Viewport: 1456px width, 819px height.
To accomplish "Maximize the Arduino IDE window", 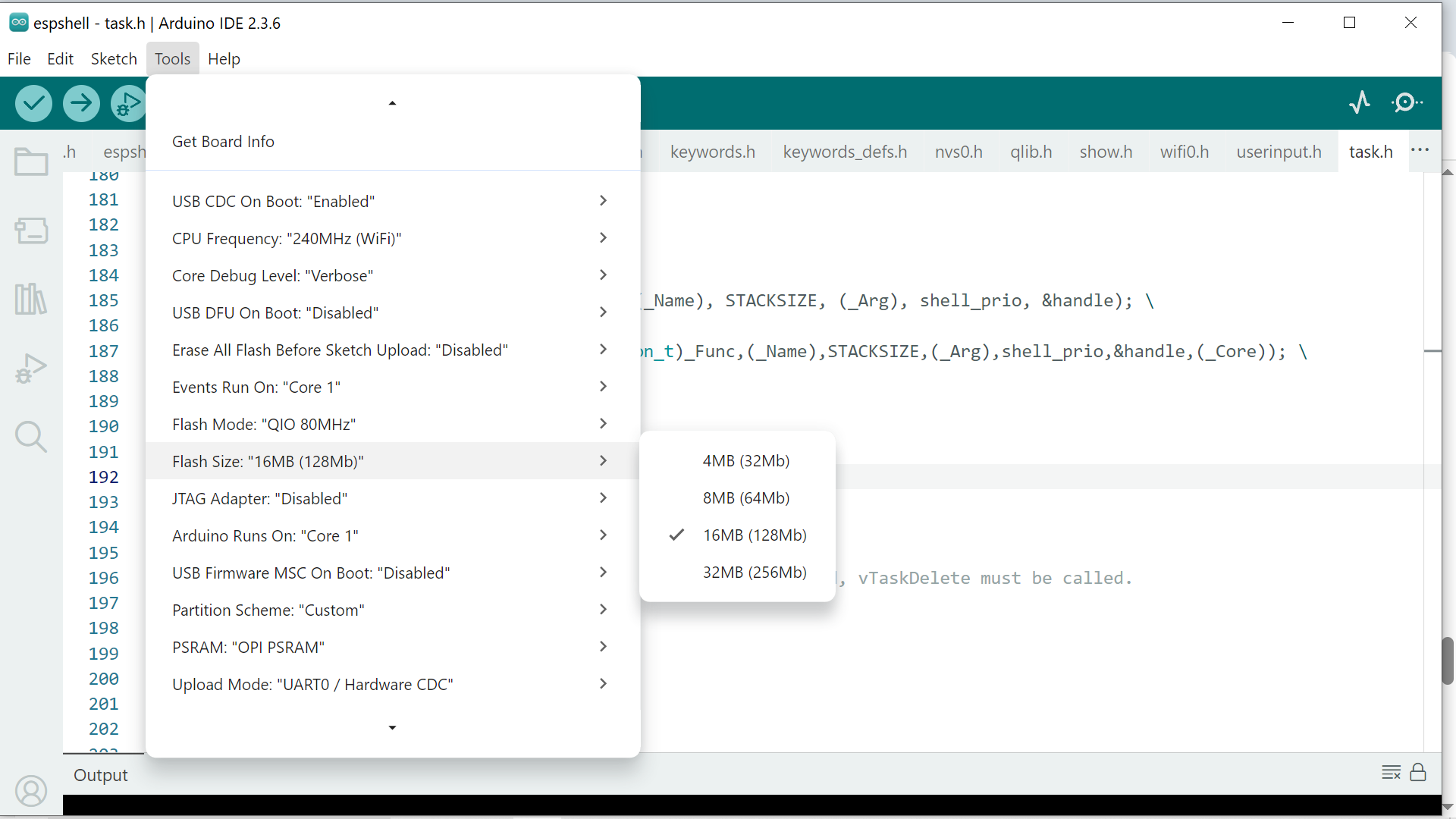I will 1349,23.
